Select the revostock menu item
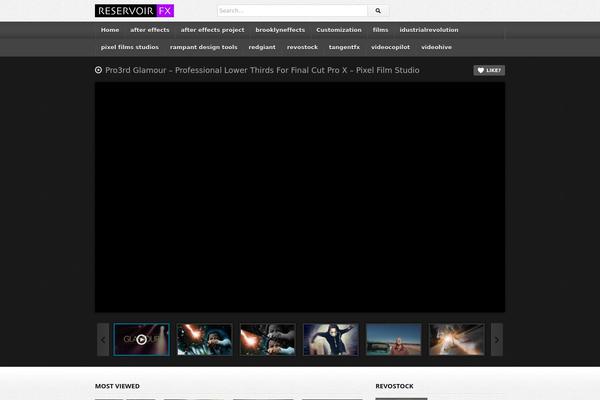 pyautogui.click(x=302, y=47)
